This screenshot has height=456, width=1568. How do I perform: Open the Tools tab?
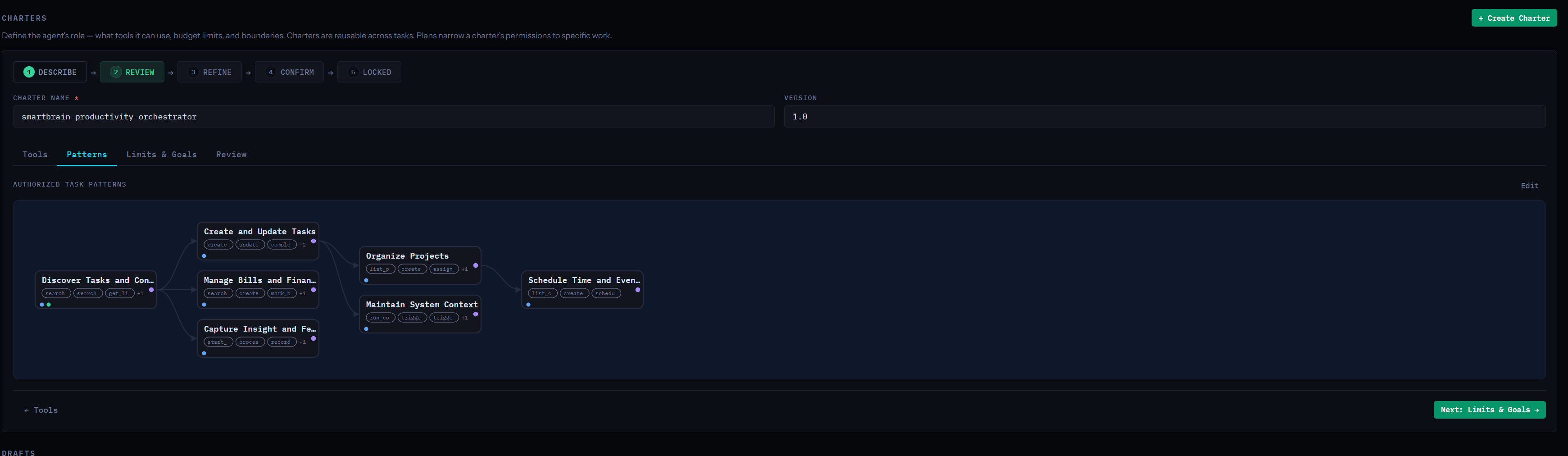35,155
